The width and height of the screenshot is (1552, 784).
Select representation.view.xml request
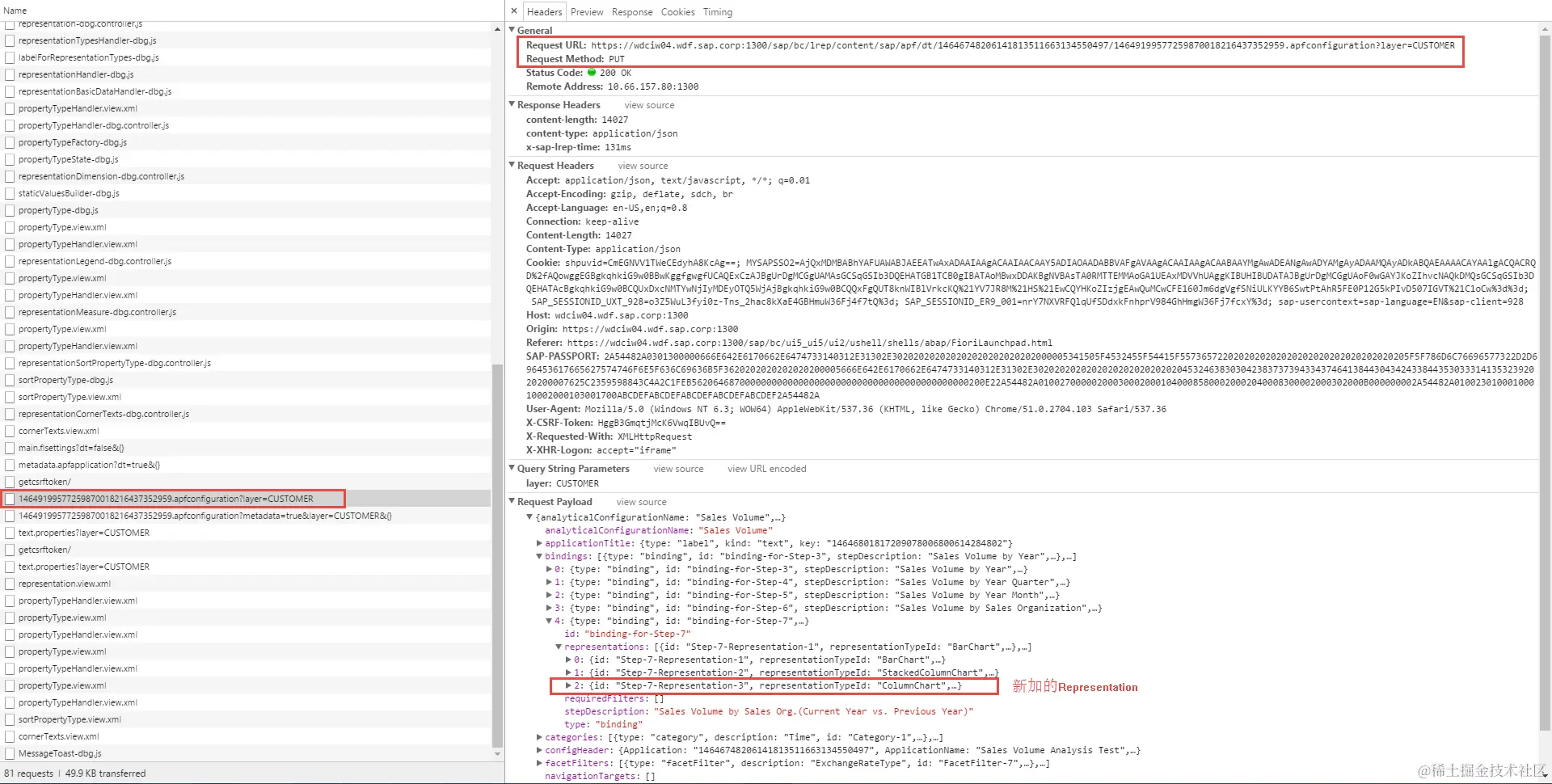pos(246,584)
